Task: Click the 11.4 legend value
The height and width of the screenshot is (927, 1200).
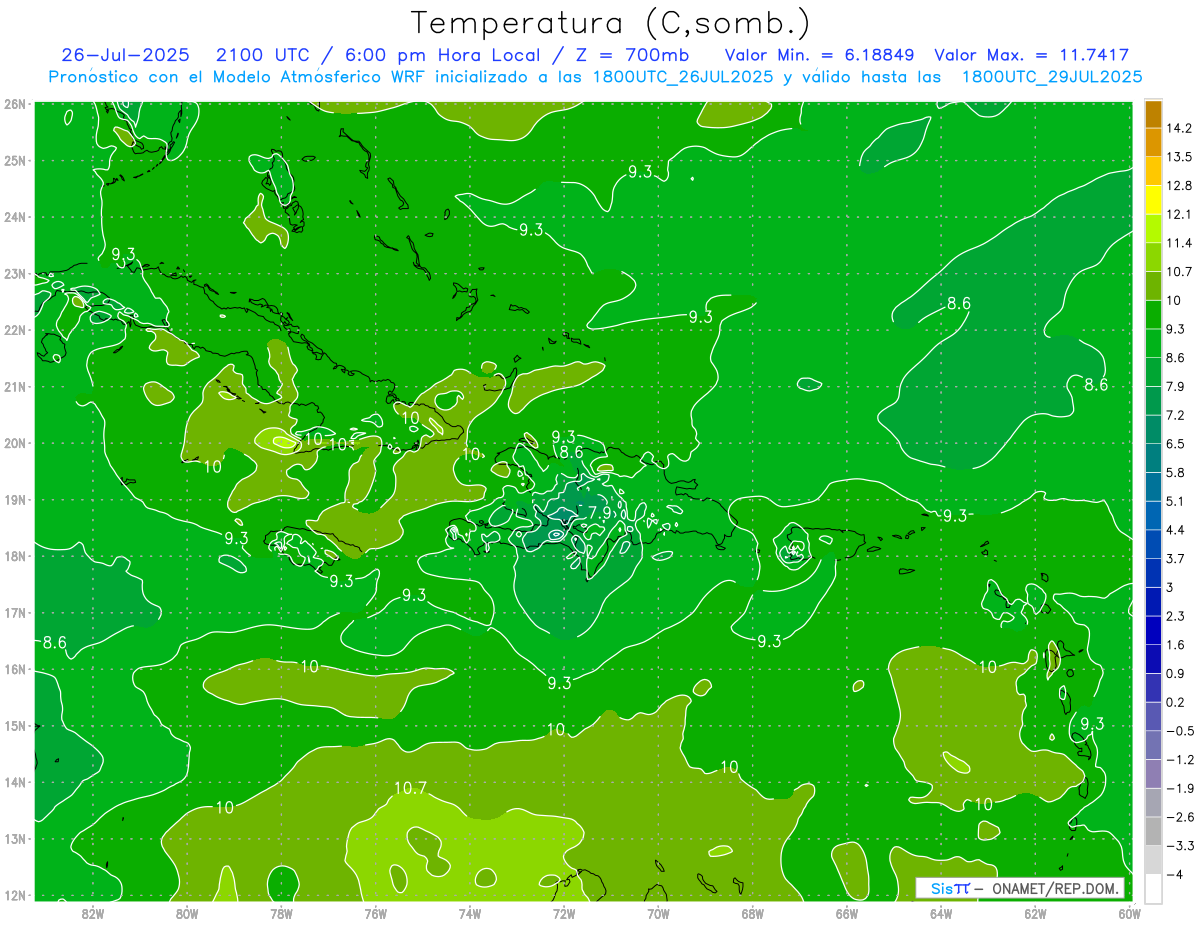Action: point(1179,243)
